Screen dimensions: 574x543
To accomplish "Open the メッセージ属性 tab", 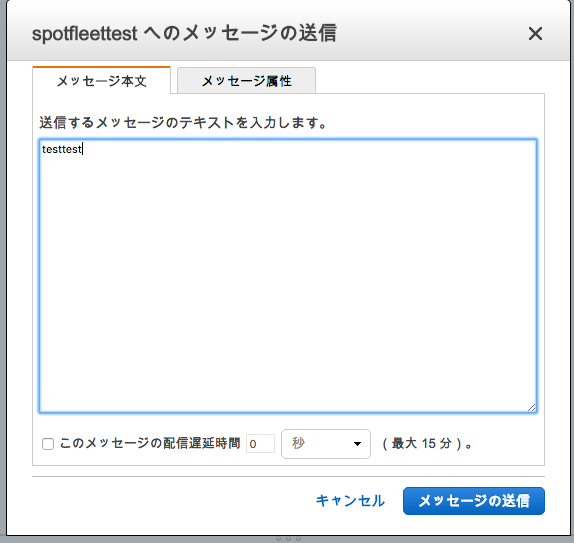I will pos(246,81).
